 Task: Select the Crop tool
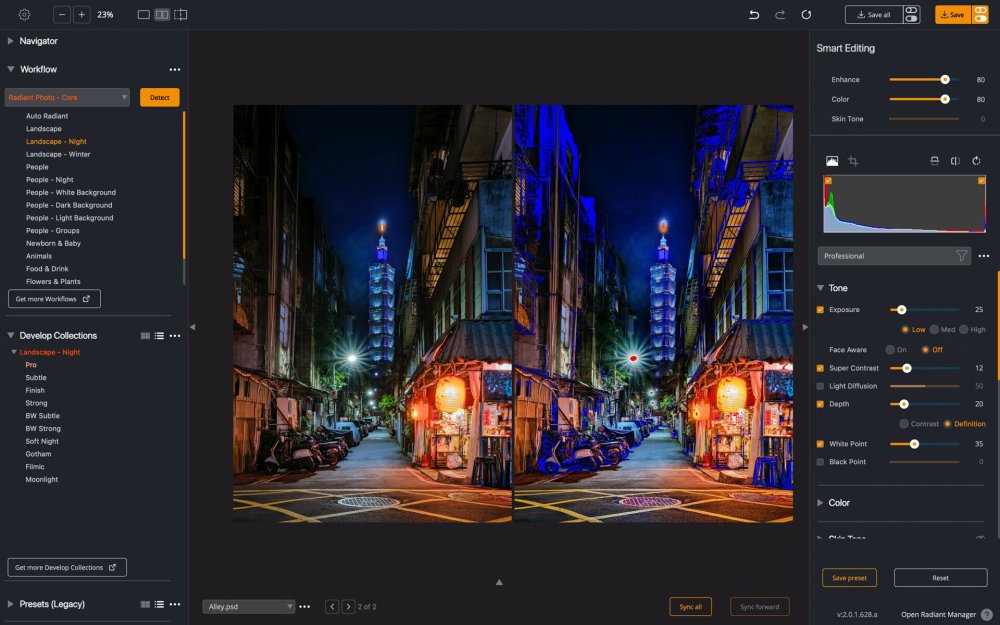point(853,161)
